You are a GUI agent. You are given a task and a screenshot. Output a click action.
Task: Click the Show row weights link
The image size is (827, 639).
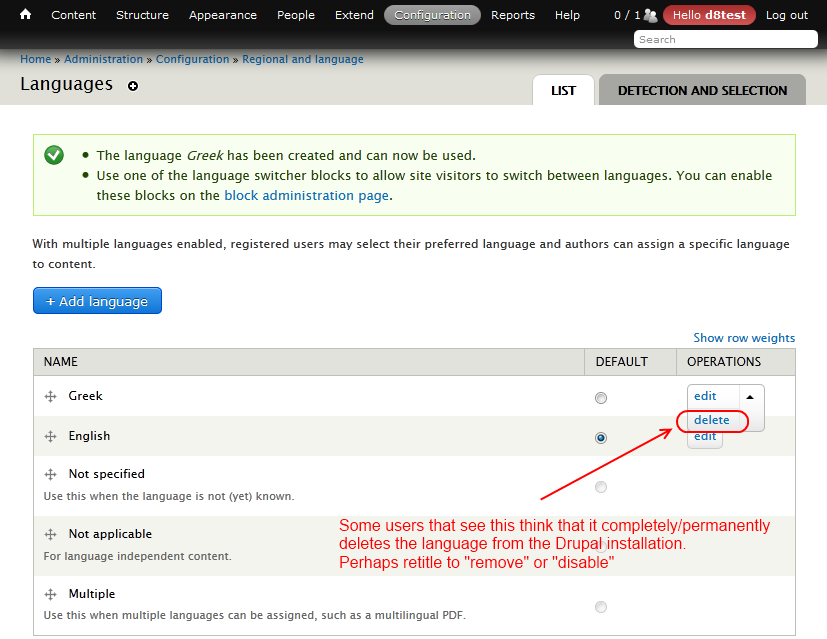coord(744,337)
